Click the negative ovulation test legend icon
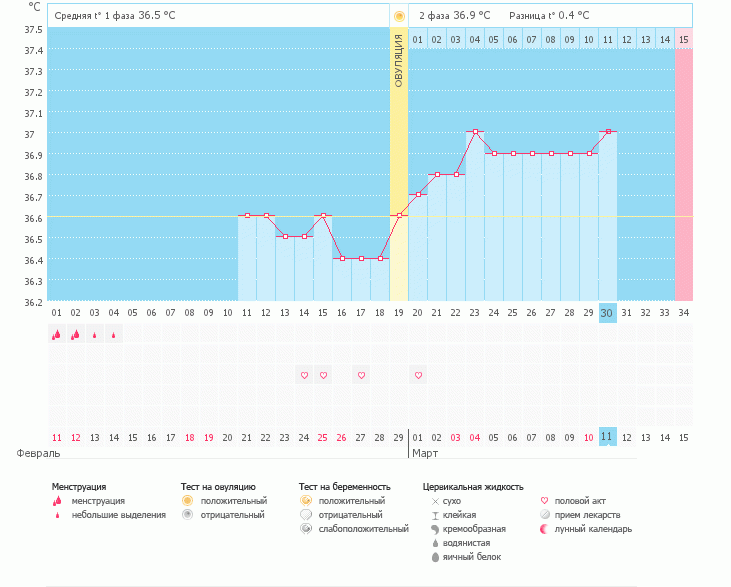This screenshot has height=587, width=731. pyautogui.click(x=186, y=514)
